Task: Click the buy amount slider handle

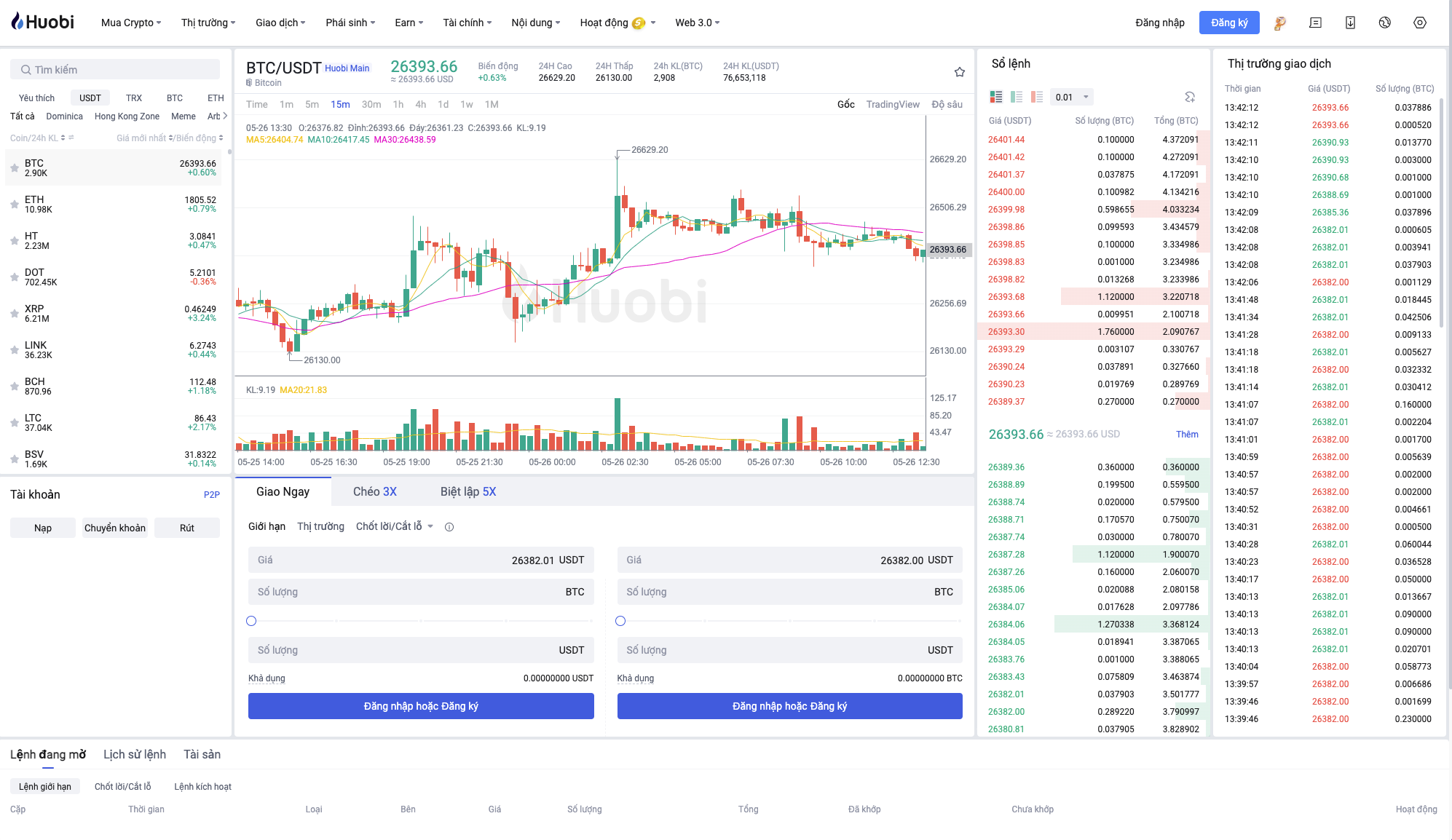Action: coord(251,621)
